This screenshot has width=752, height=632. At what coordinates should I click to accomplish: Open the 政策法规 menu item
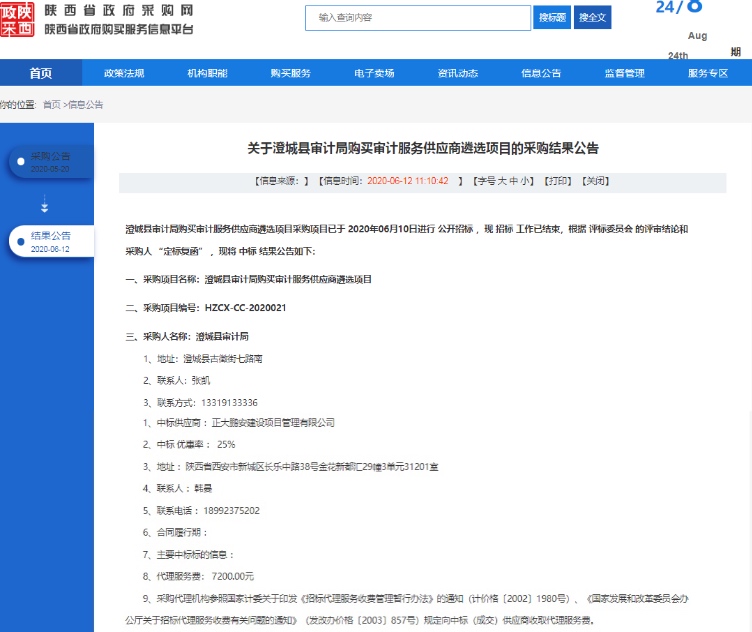124,73
